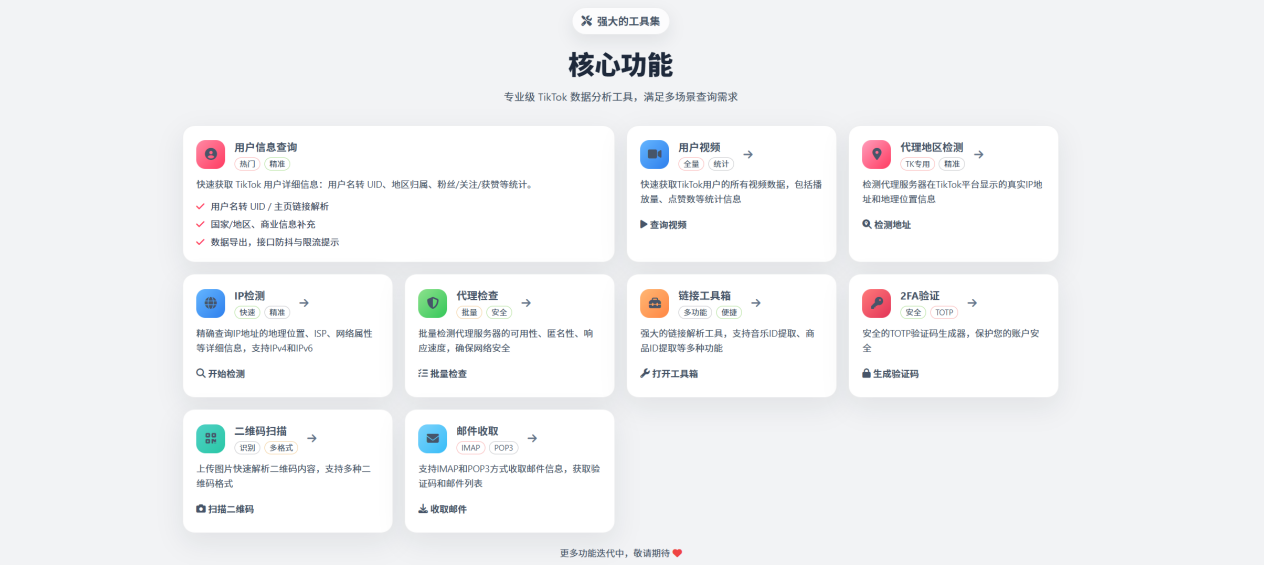Image resolution: width=1264 pixels, height=565 pixels.
Task: Click the 核心功能 heading
Action: click(x=621, y=65)
